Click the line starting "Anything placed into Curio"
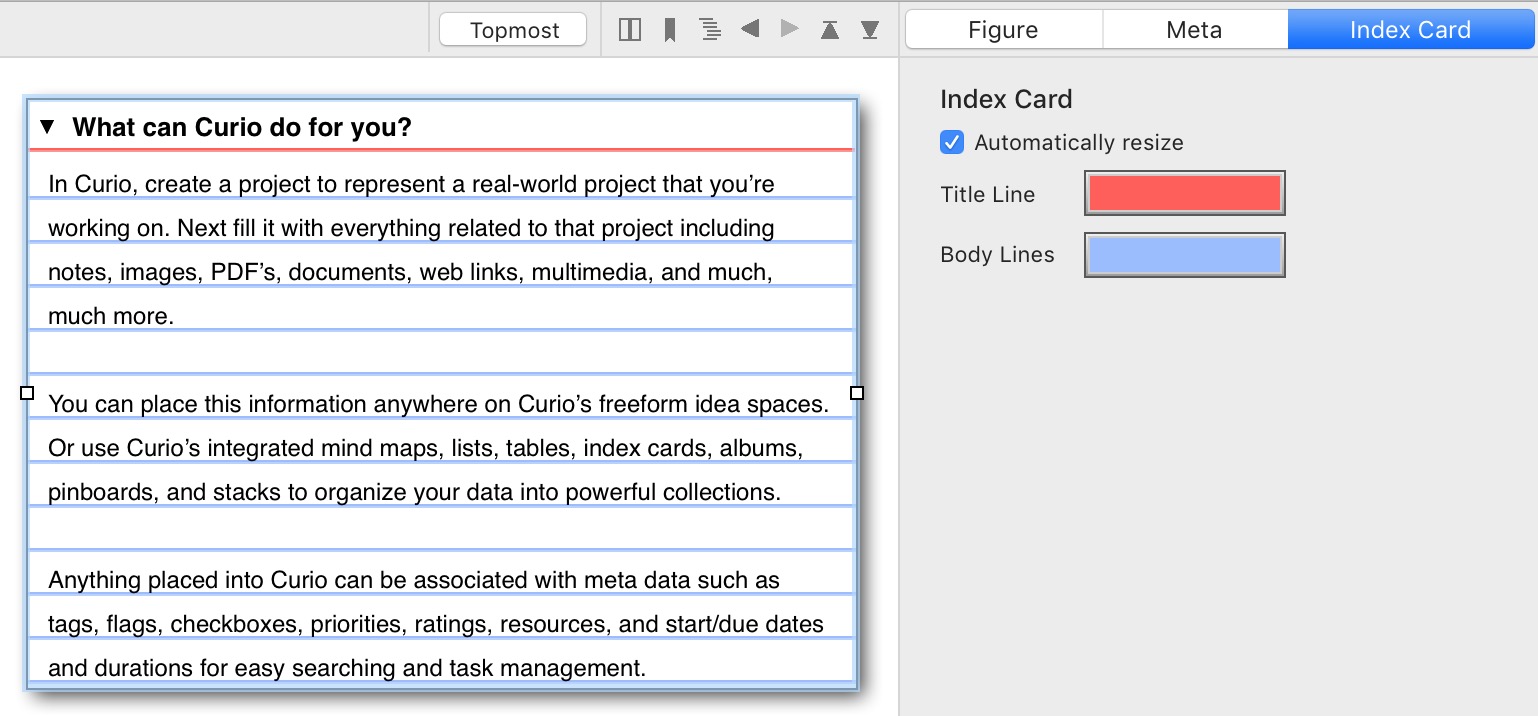The height and width of the screenshot is (716, 1538). click(414, 580)
